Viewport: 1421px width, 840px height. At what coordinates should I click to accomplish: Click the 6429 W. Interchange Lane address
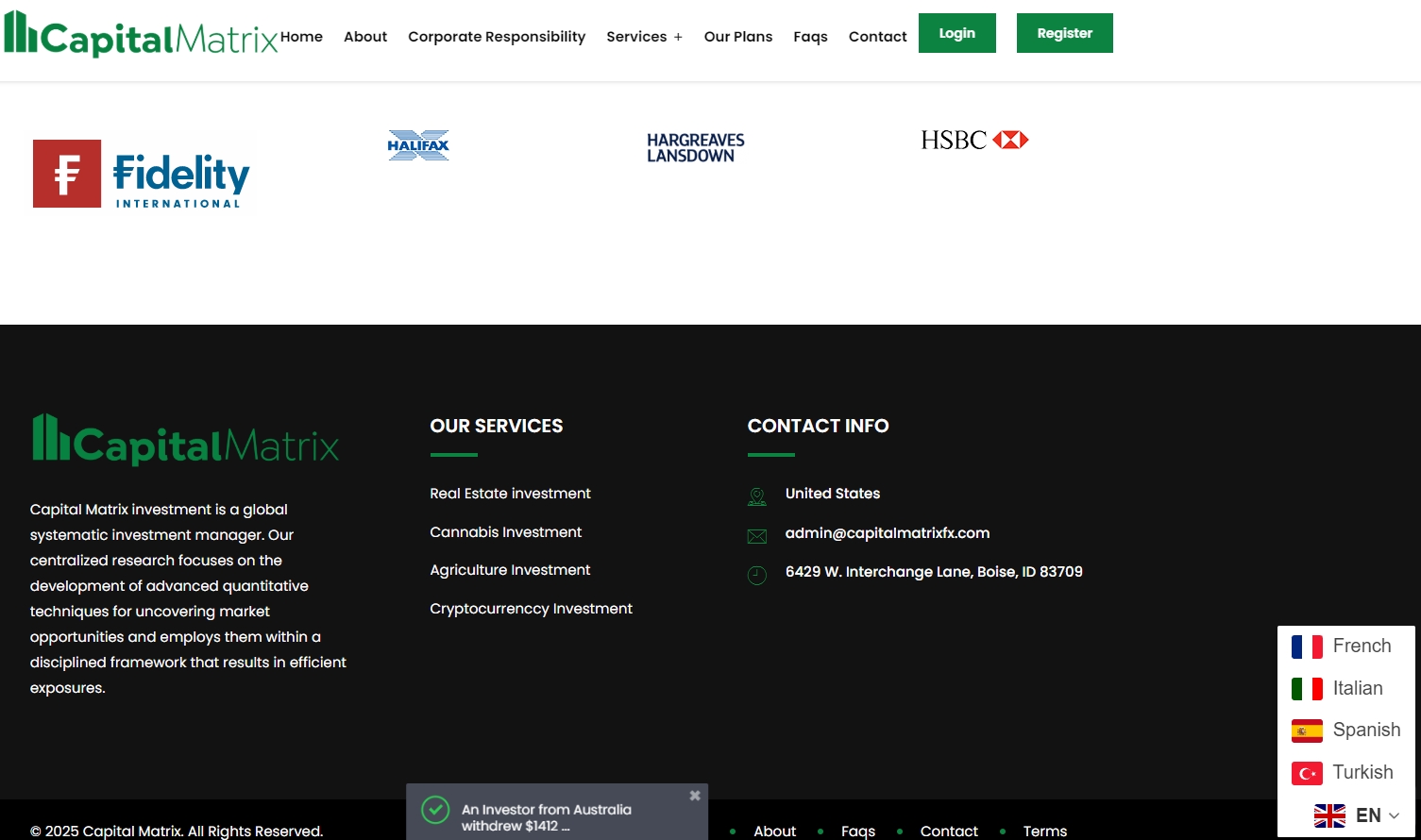[934, 572]
